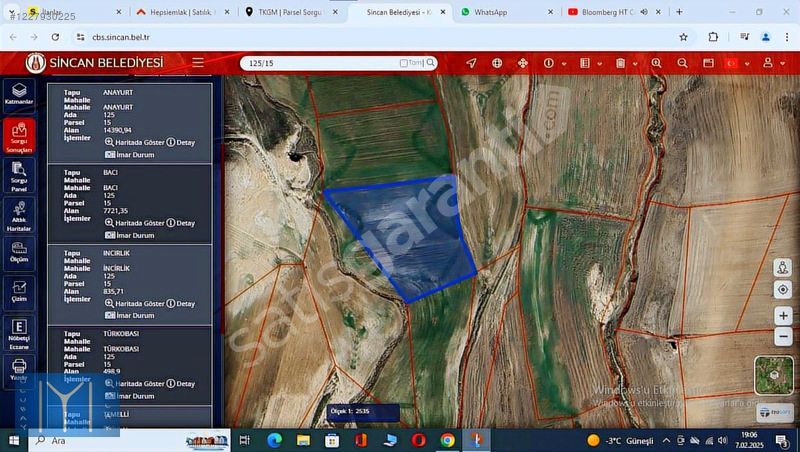Image resolution: width=800 pixels, height=452 pixels.
Task: Select the Ölçüm measurement tool
Action: 19,252
